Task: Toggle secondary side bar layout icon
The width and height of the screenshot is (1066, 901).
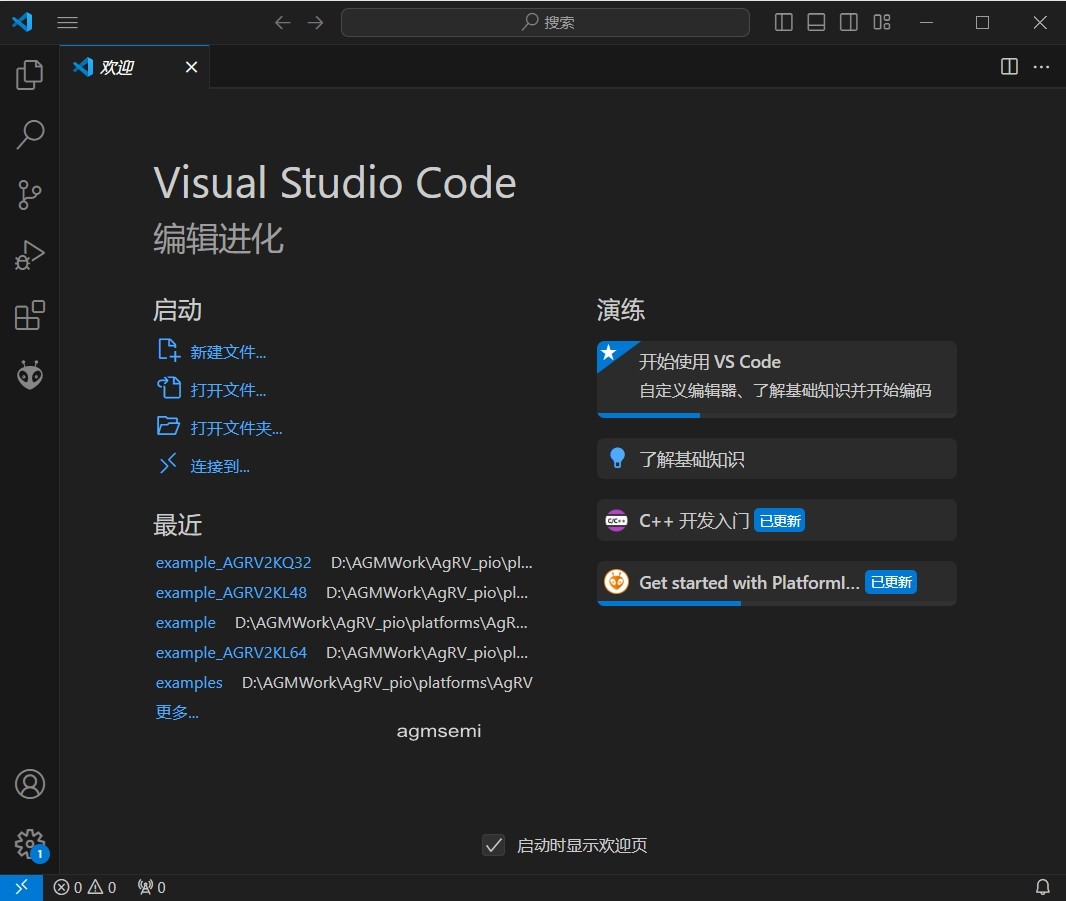Action: pyautogui.click(x=849, y=22)
